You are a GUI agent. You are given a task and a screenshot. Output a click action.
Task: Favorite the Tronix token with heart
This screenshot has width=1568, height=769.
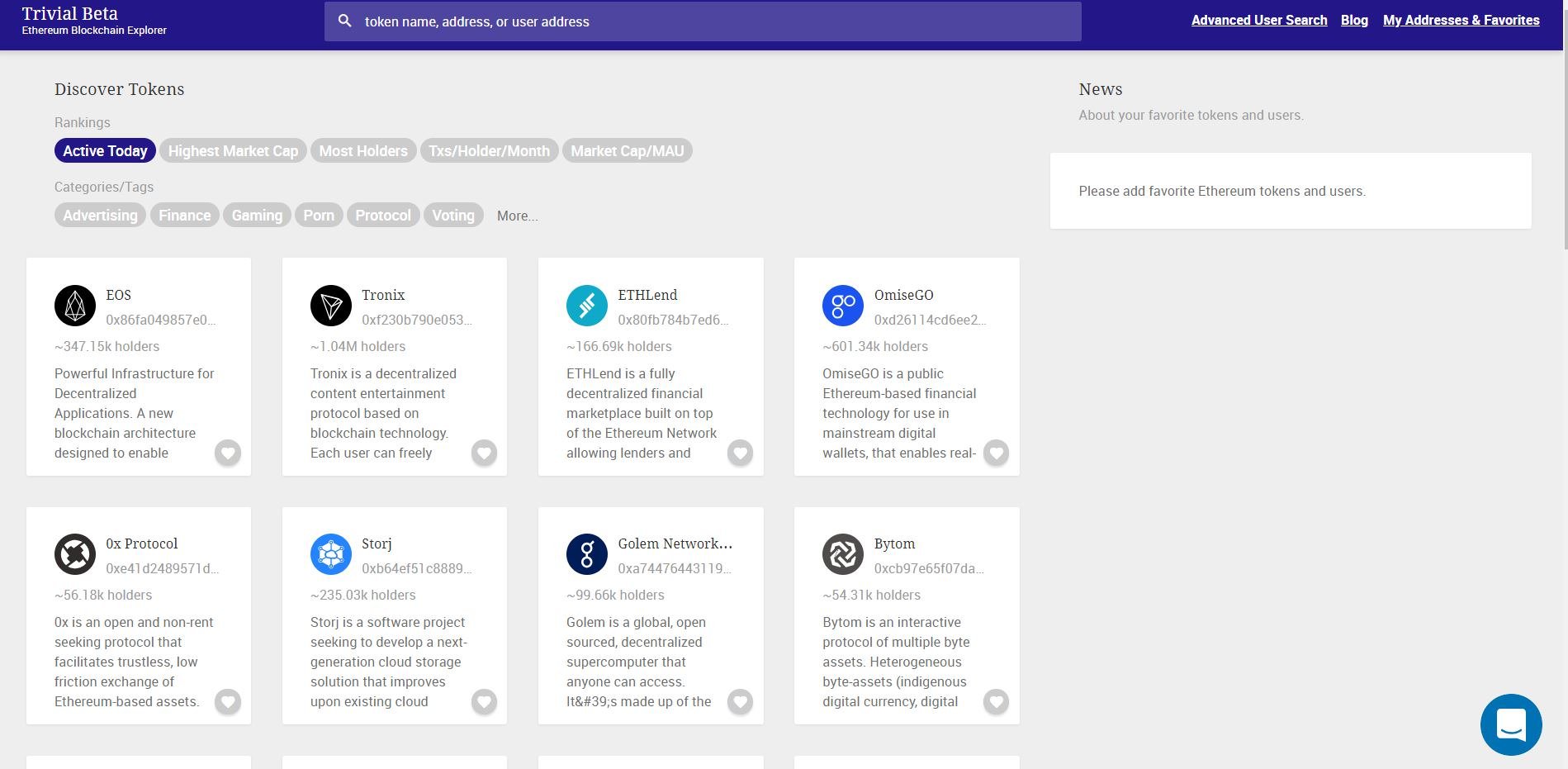tap(484, 453)
